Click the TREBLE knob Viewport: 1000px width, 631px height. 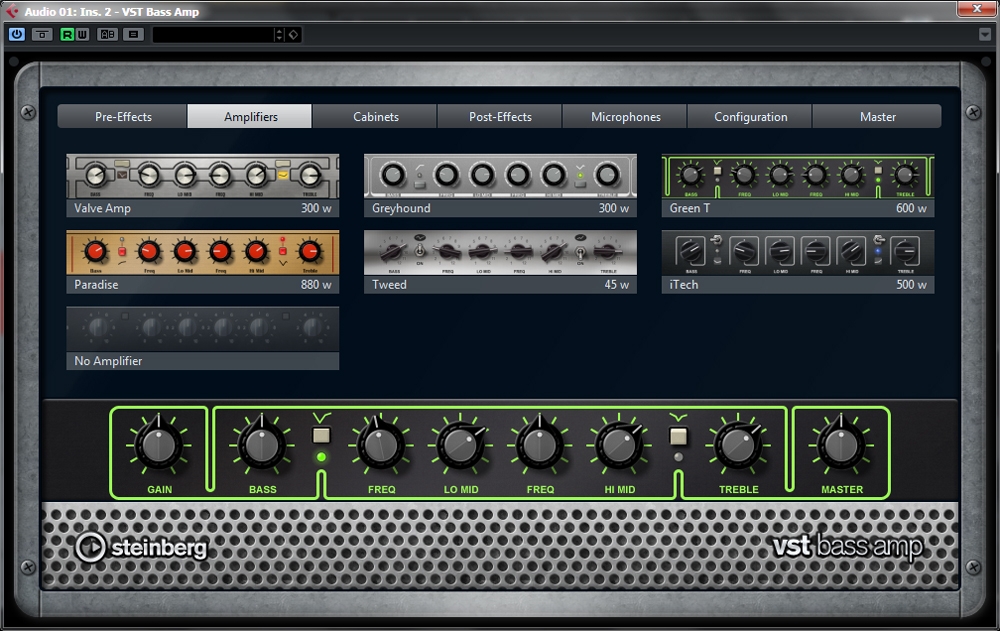point(738,445)
